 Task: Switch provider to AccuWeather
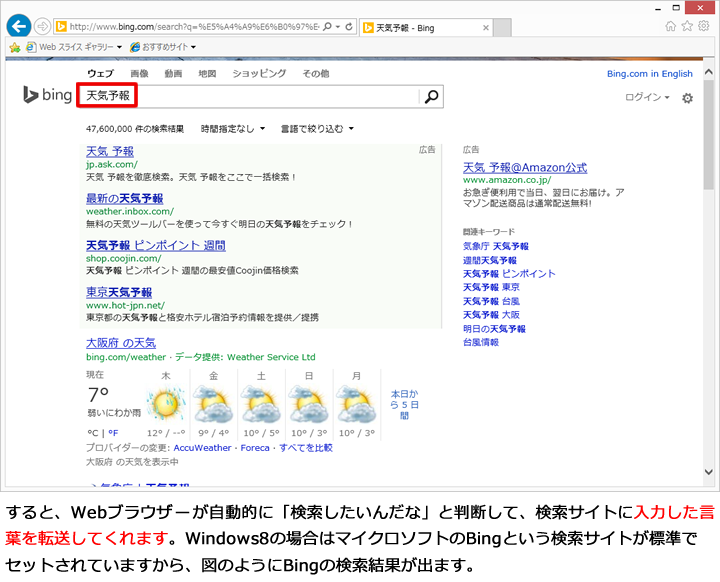(202, 448)
